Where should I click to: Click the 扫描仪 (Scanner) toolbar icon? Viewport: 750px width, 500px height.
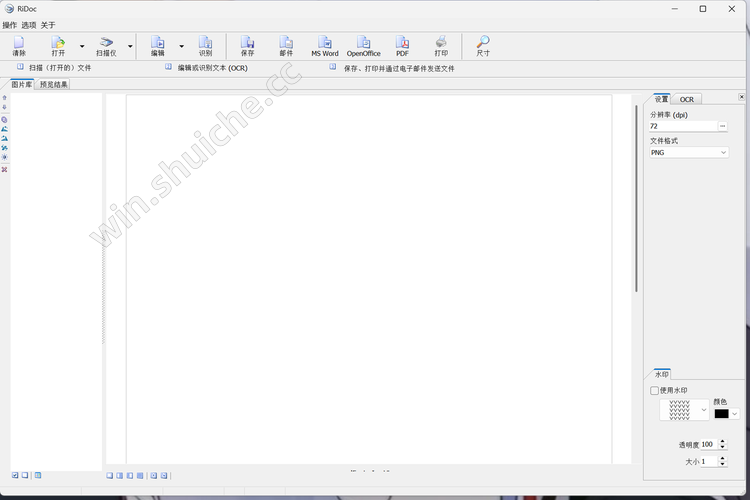click(106, 45)
